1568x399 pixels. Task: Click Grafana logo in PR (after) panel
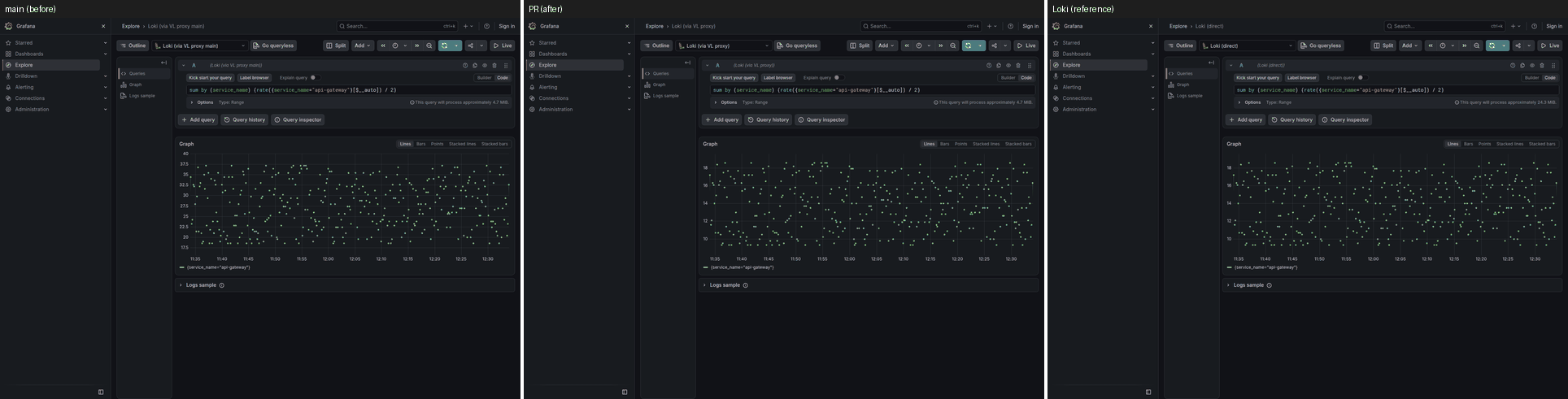pyautogui.click(x=532, y=26)
